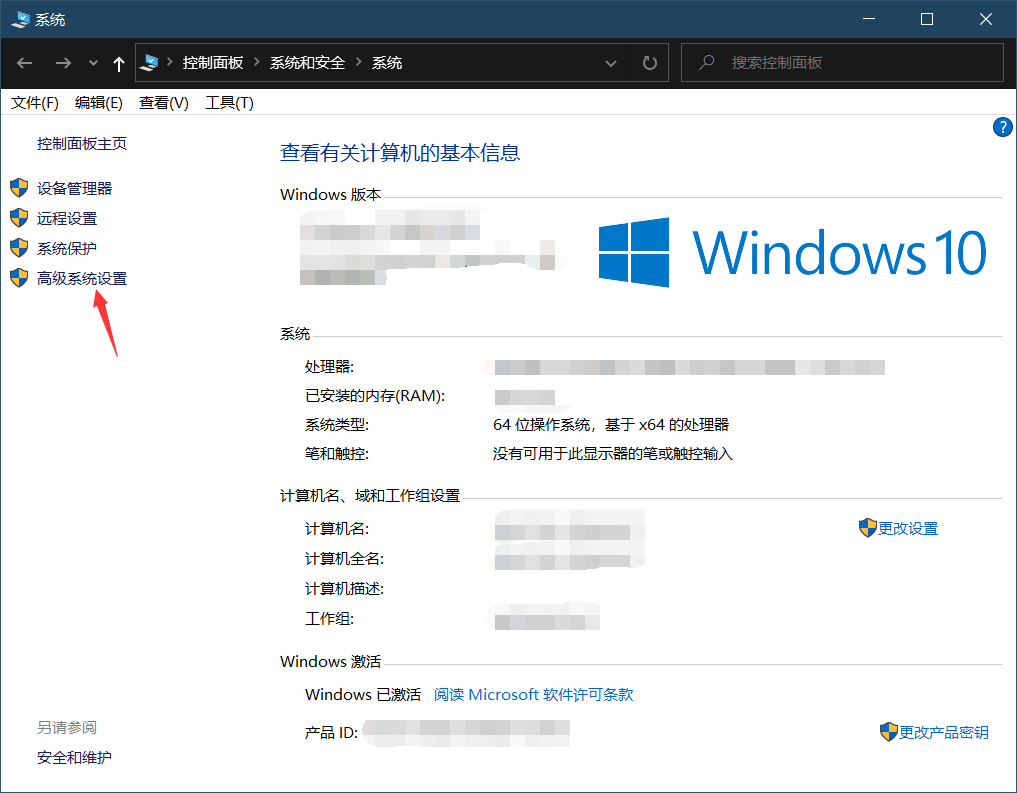
Task: Expand chevron after 系统和安全 breadcrumb
Action: 358,62
